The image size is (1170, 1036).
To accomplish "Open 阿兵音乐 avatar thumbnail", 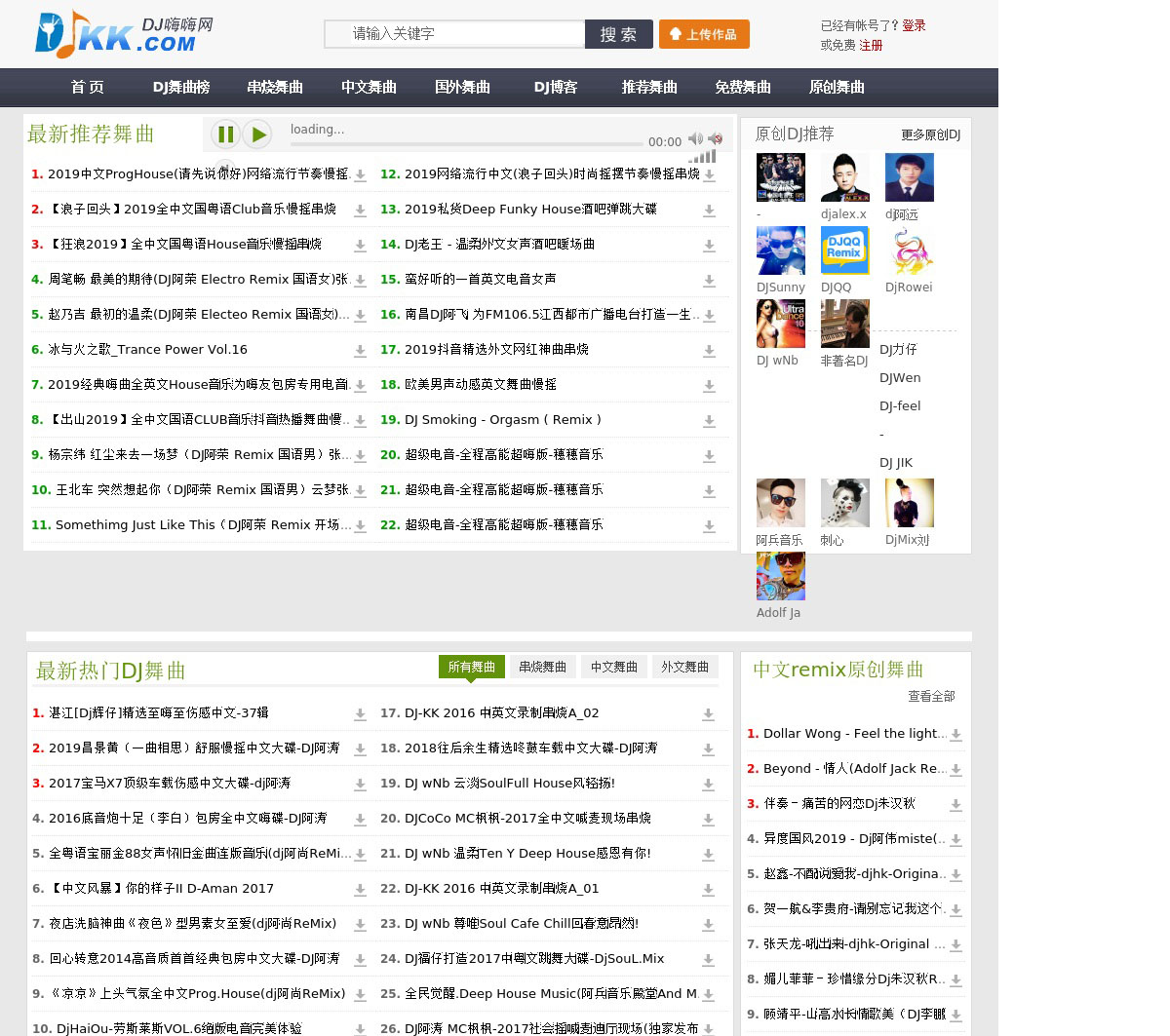I will point(781,503).
